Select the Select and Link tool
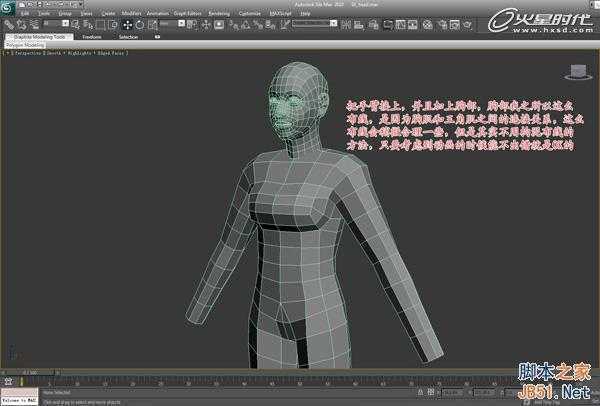Screen dimensions: 600x406 point(9,25)
